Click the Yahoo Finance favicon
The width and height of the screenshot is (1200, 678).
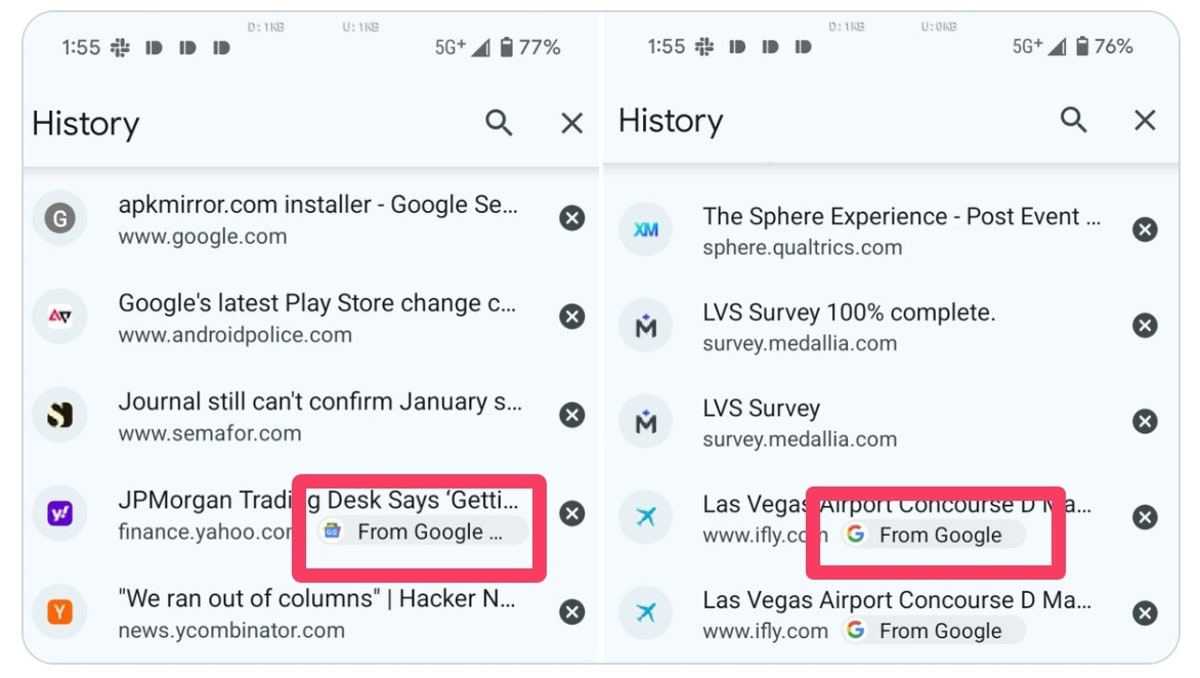[x=60, y=513]
